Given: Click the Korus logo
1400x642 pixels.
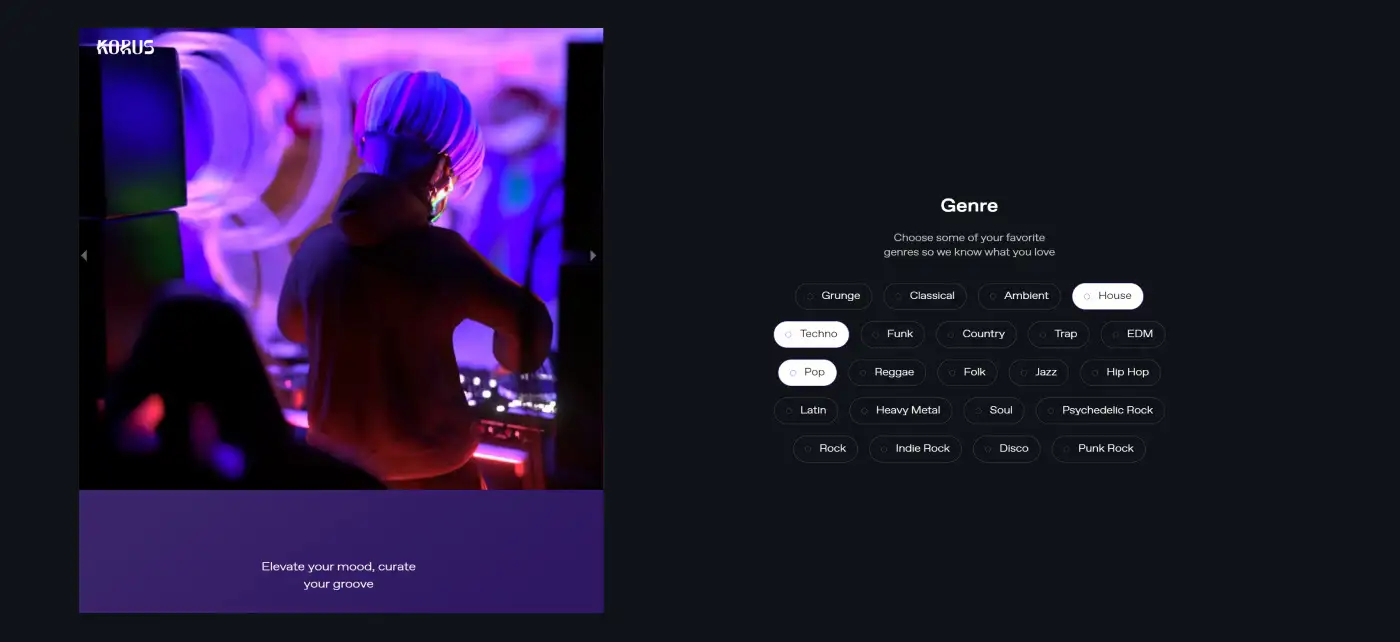Looking at the screenshot, I should [126, 47].
